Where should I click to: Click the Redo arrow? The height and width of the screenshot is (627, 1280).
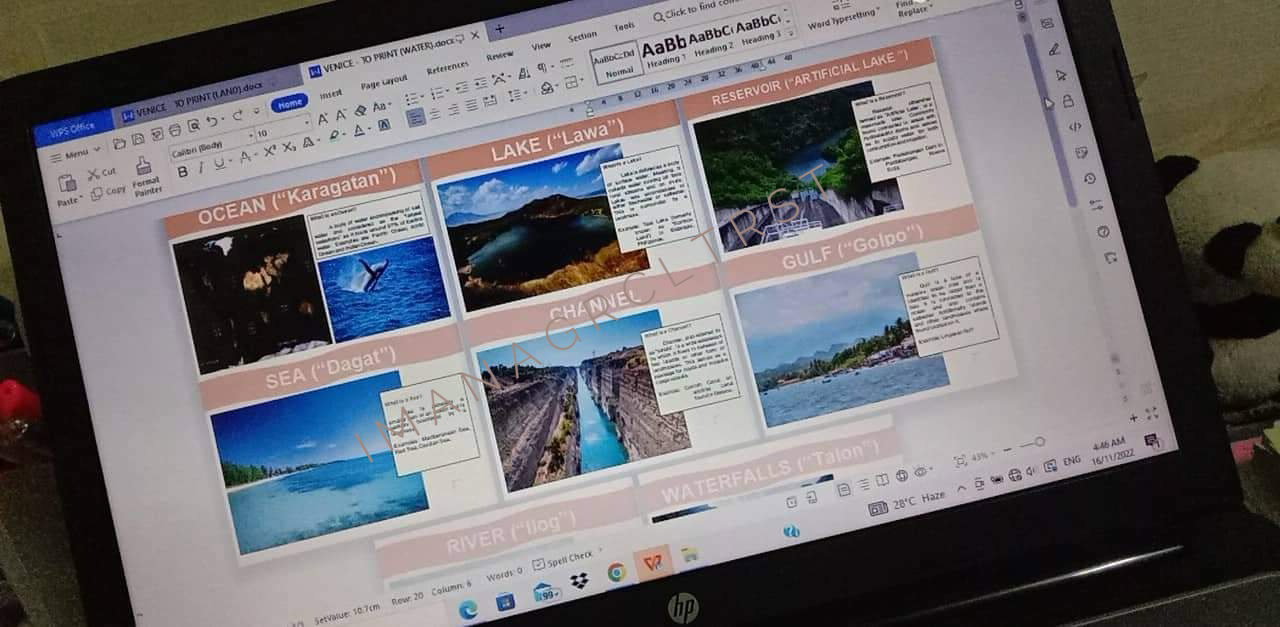click(238, 115)
